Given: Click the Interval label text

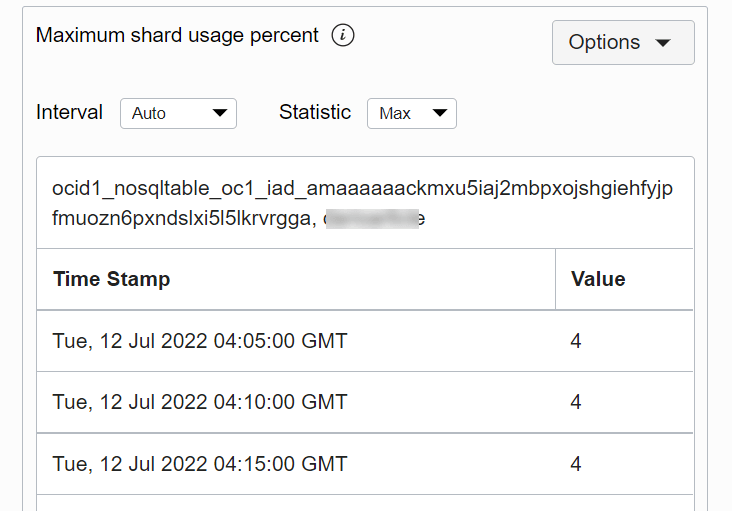Looking at the screenshot, I should pos(69,112).
